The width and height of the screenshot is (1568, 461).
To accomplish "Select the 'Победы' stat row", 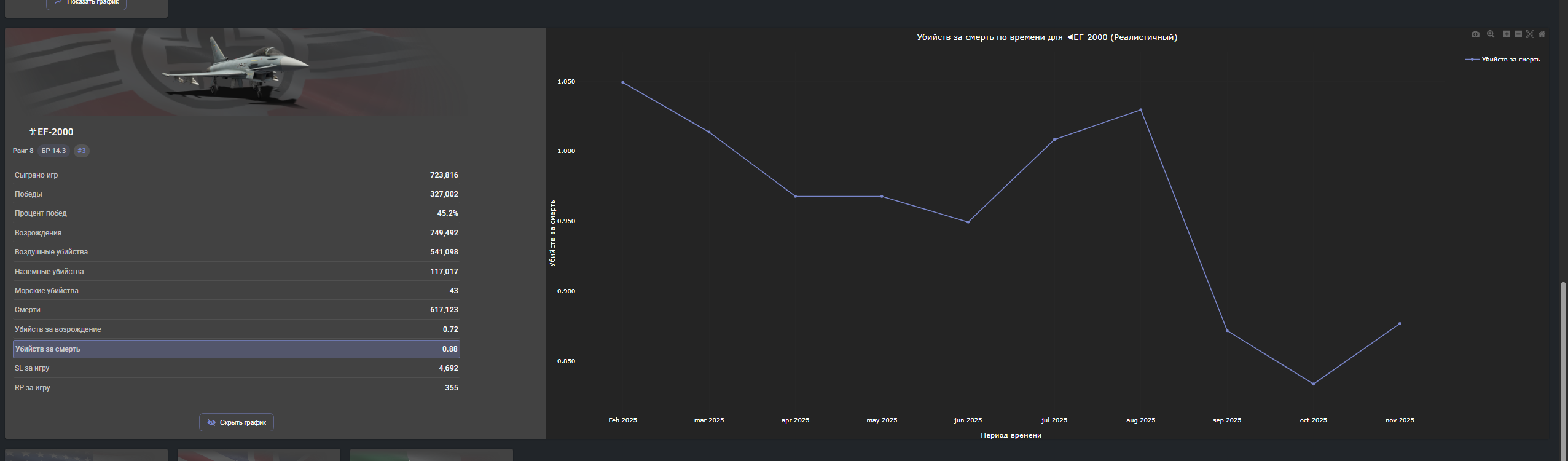I will click(x=237, y=194).
